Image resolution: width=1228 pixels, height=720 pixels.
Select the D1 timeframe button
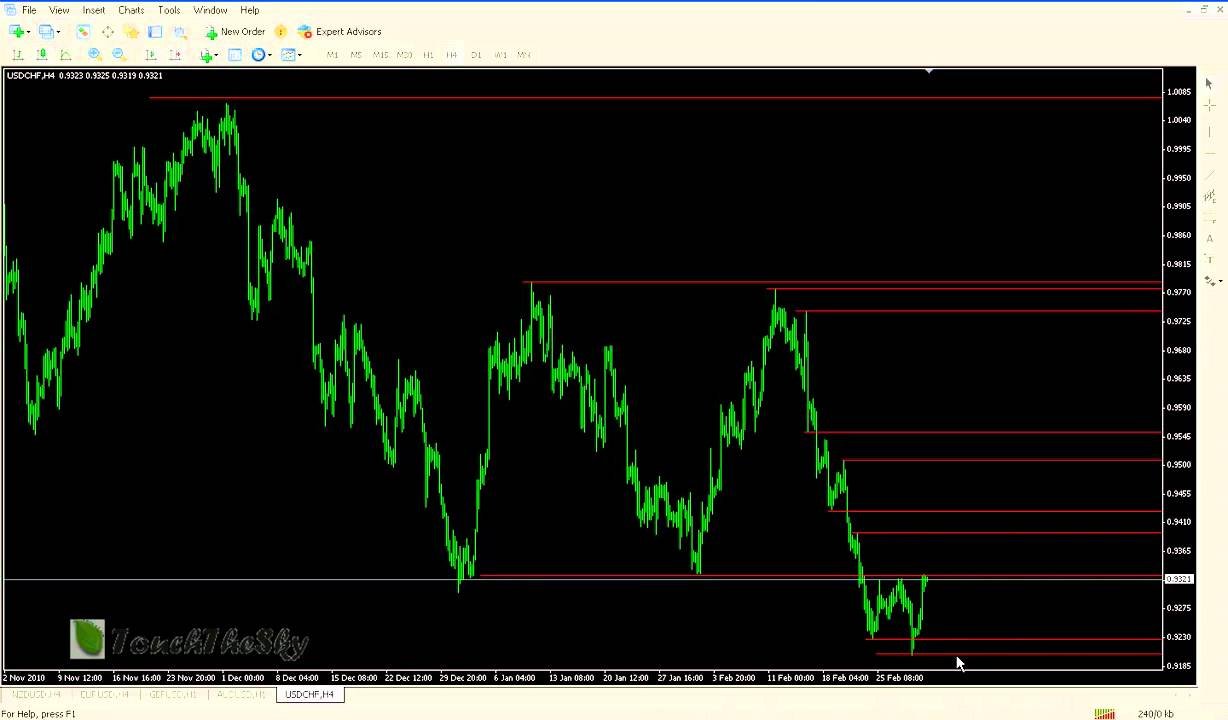click(x=476, y=55)
